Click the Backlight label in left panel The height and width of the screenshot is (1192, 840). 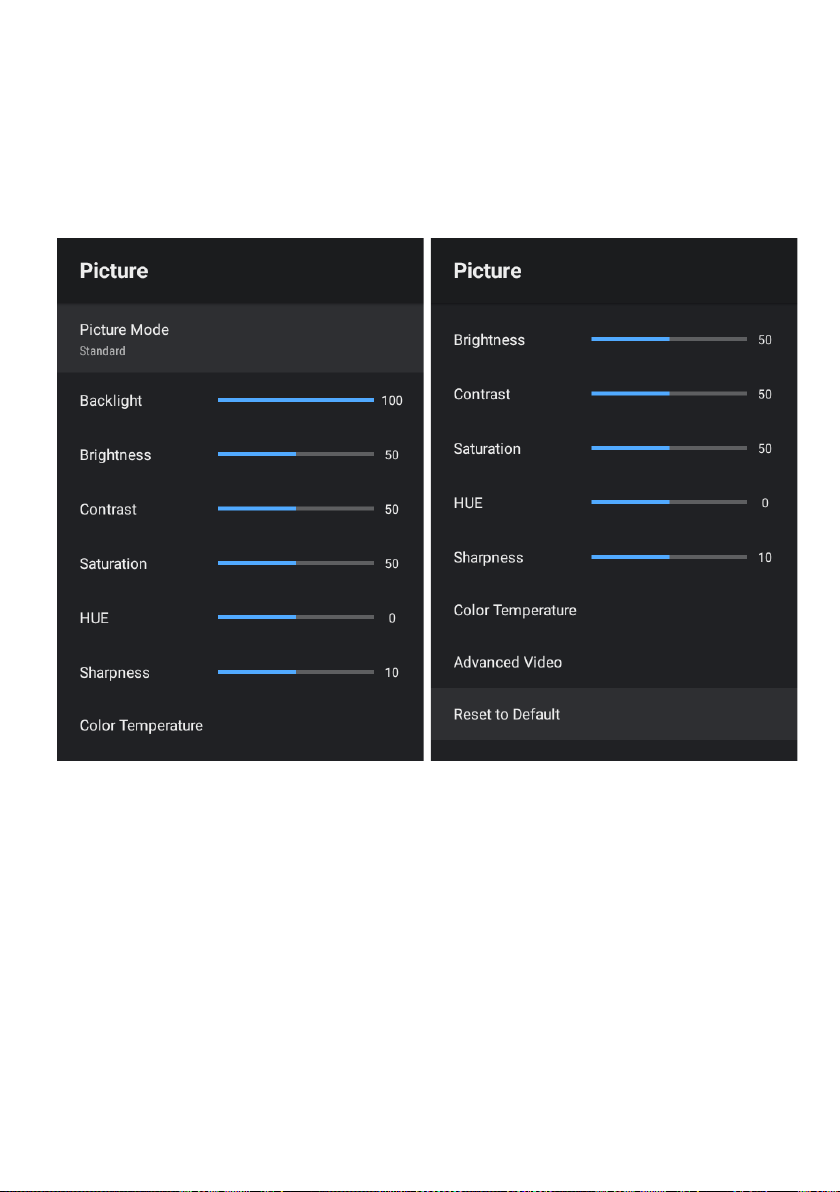111,401
